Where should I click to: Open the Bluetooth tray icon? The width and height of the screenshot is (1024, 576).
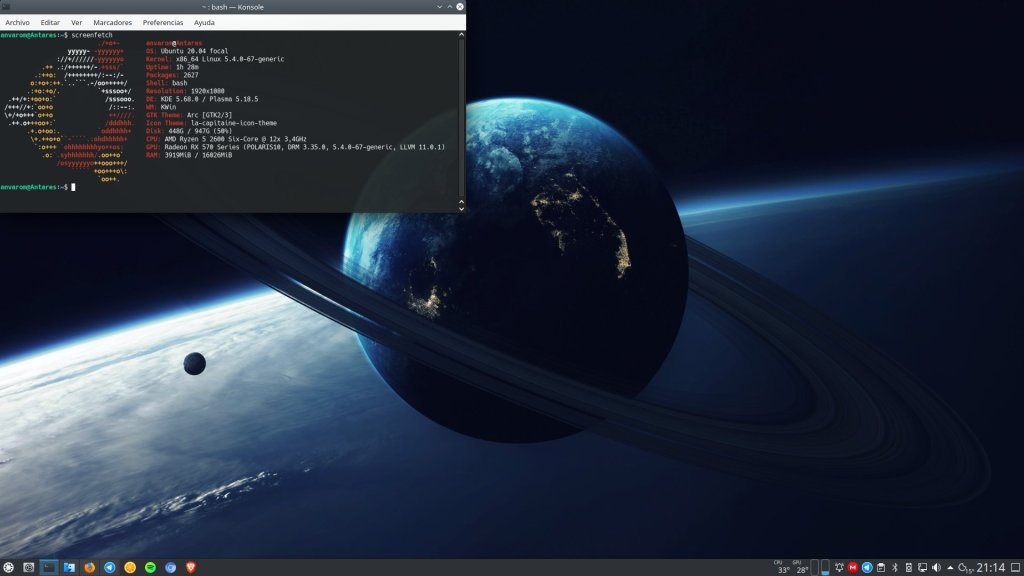pyautogui.click(x=895, y=567)
